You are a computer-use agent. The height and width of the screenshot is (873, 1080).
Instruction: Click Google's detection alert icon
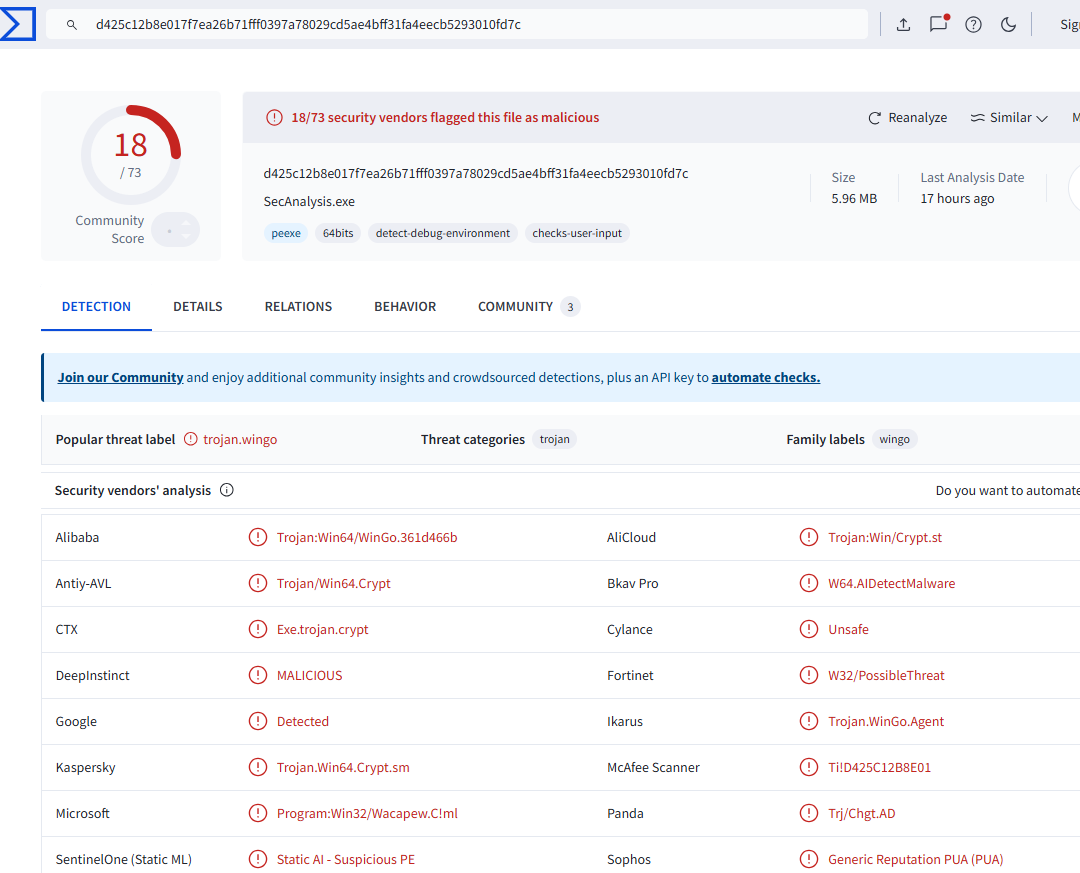[258, 721]
